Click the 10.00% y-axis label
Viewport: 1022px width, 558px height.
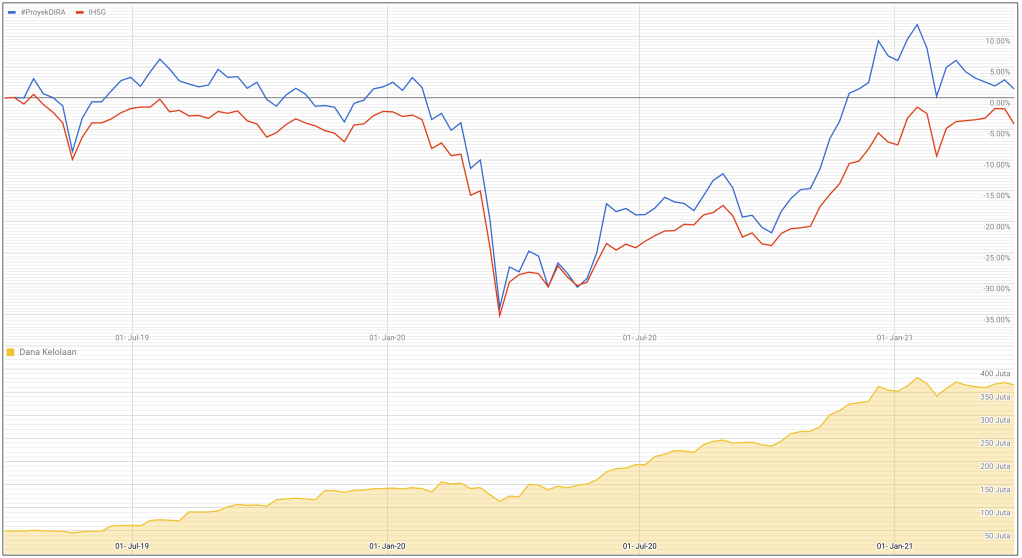(999, 41)
